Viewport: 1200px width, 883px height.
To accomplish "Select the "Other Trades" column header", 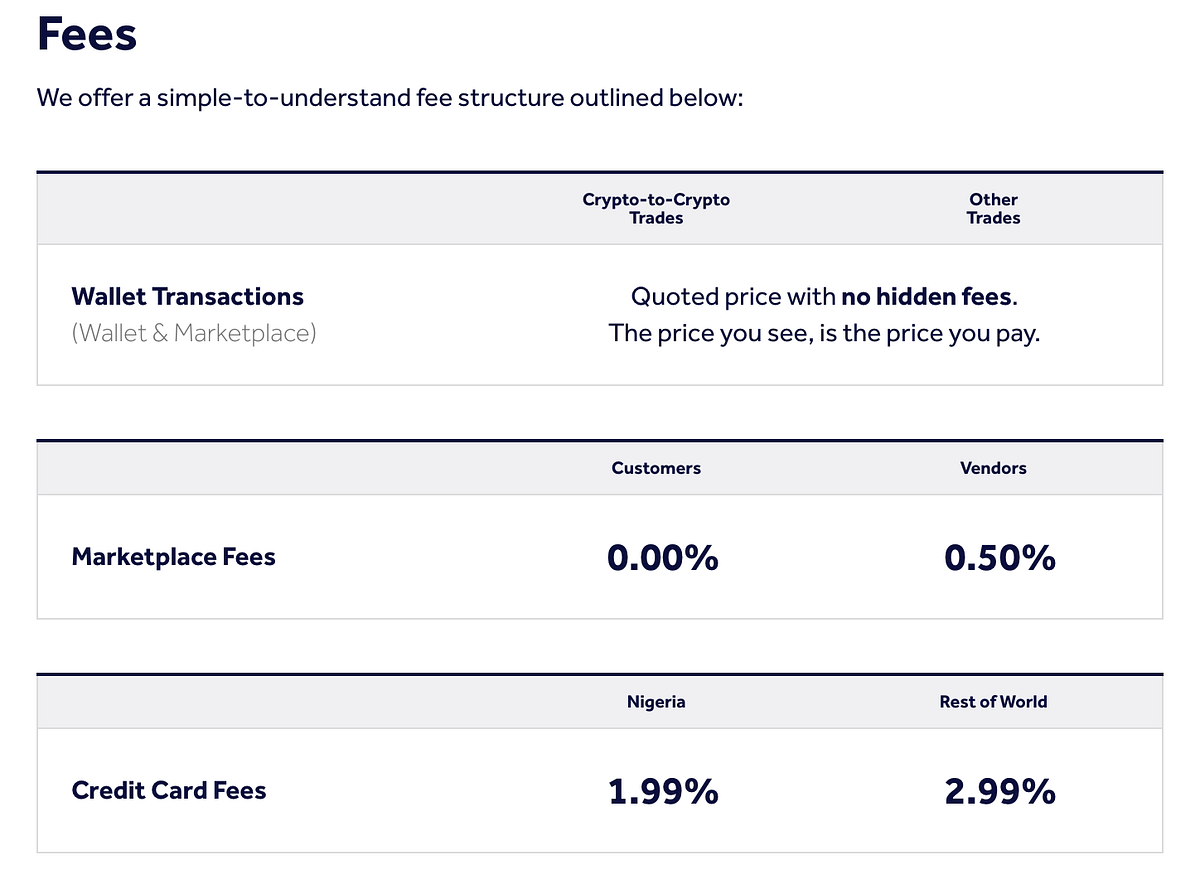I will tap(993, 208).
